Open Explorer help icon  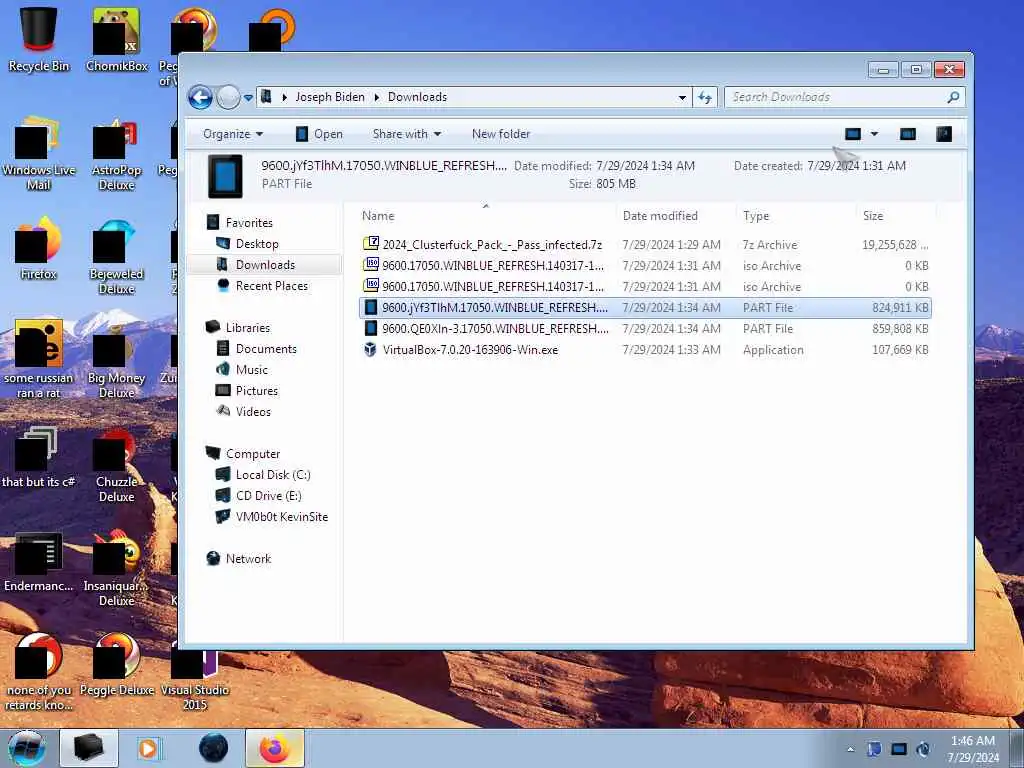click(944, 134)
